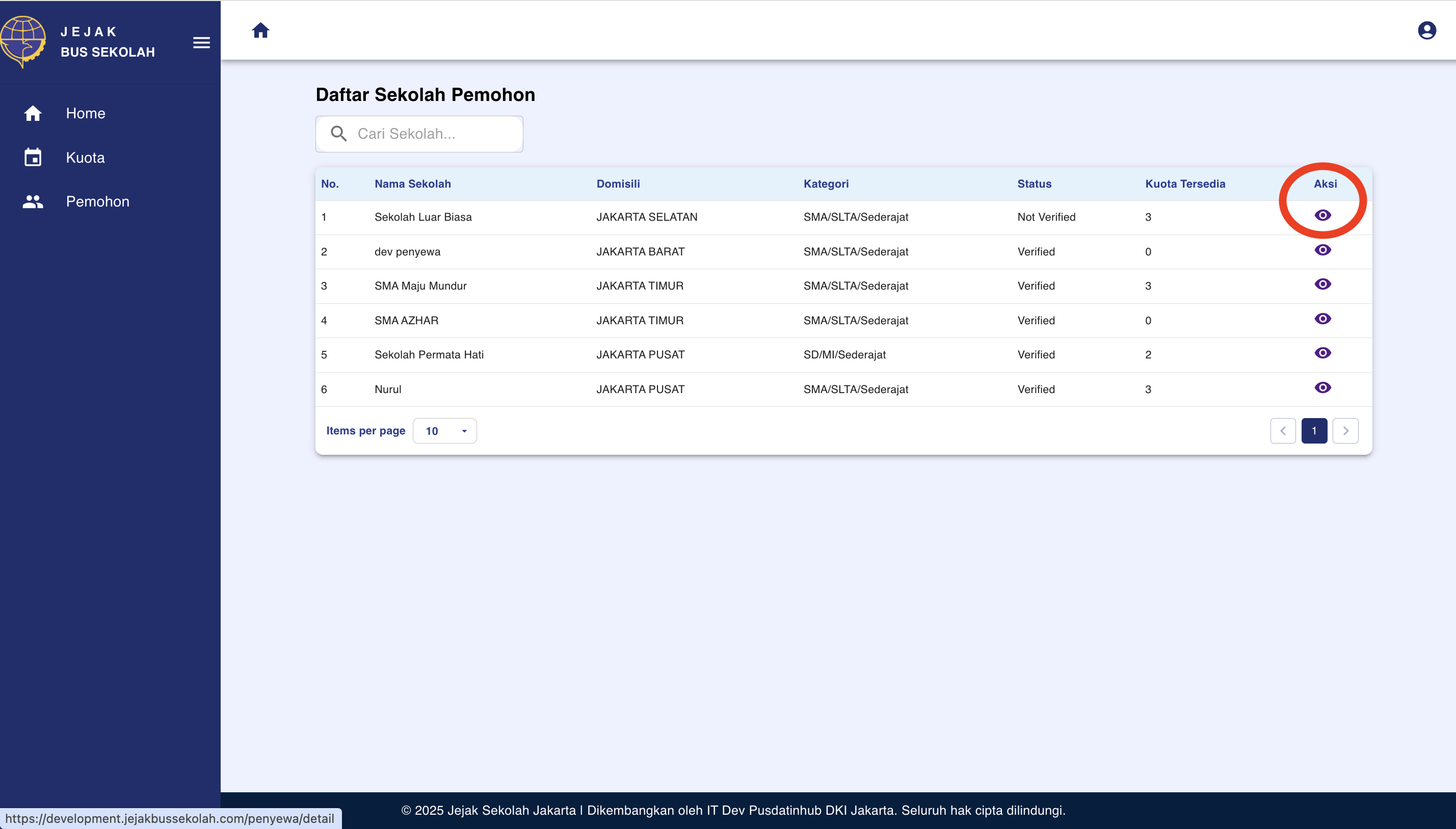Screen dimensions: 1456x829
Task: Go to previous page chevron
Action: [x=1282, y=431]
